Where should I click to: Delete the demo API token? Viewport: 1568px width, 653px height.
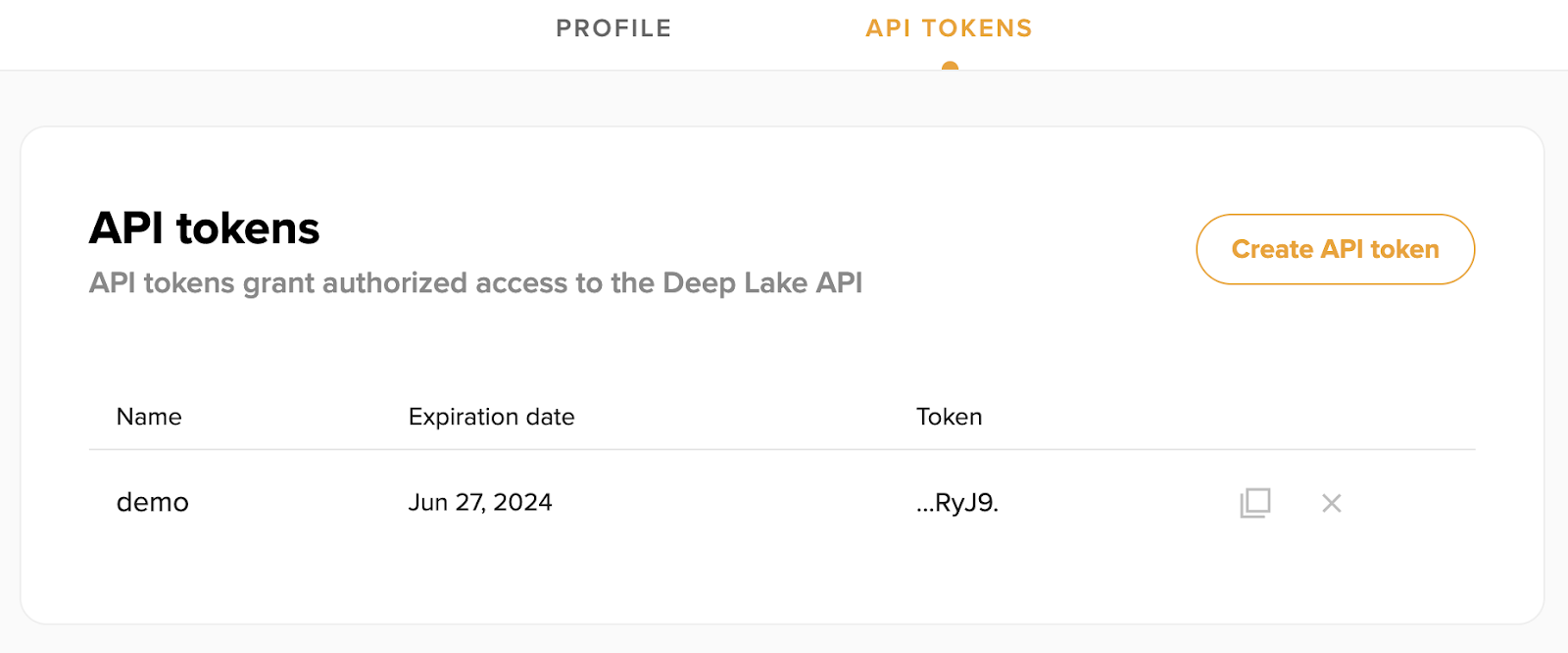point(1331,503)
